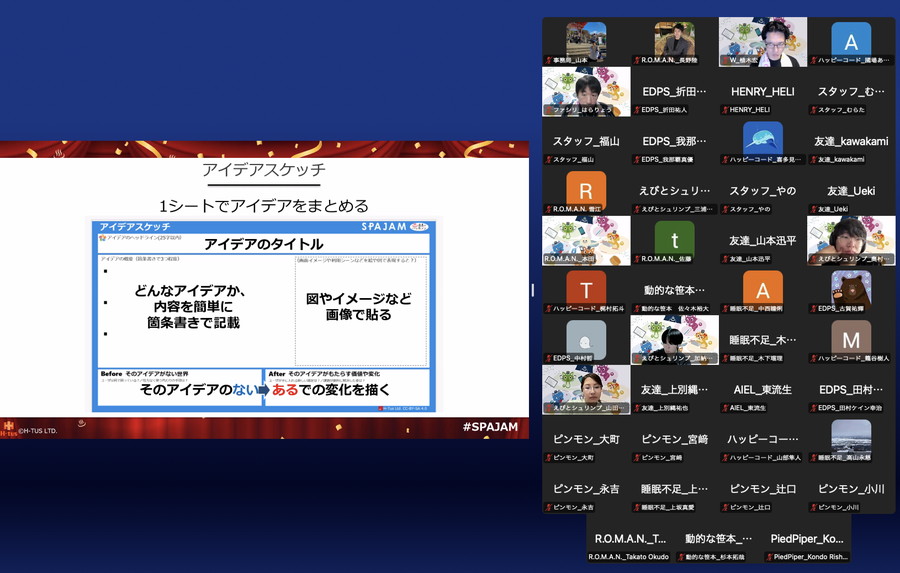Select the narwhal avatar icon
The width and height of the screenshot is (900, 573).
pyautogui.click(x=763, y=138)
